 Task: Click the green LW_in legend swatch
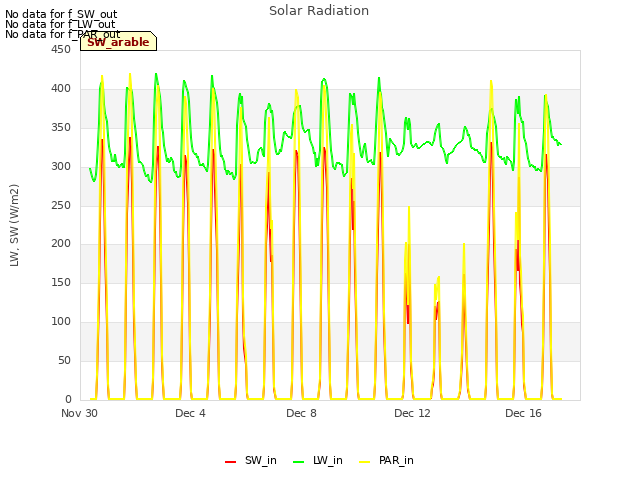point(299,462)
